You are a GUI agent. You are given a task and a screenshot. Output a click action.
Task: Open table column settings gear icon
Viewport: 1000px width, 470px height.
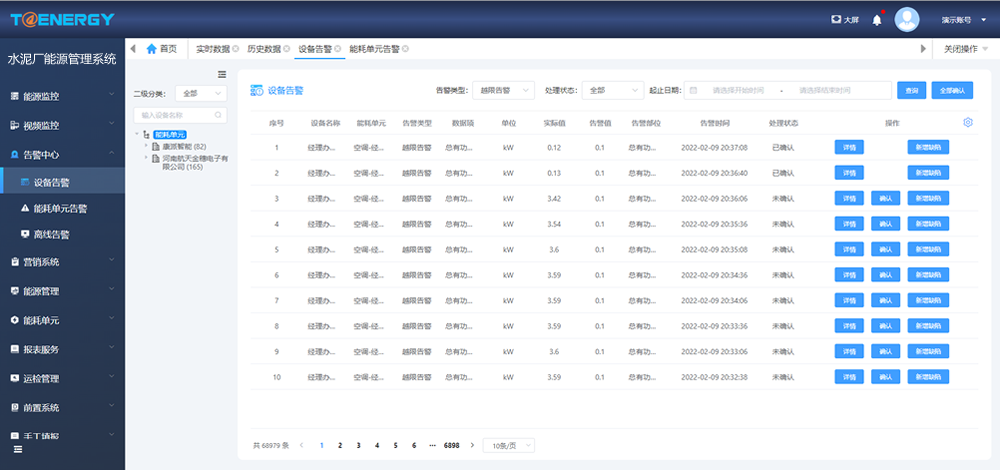[967, 123]
